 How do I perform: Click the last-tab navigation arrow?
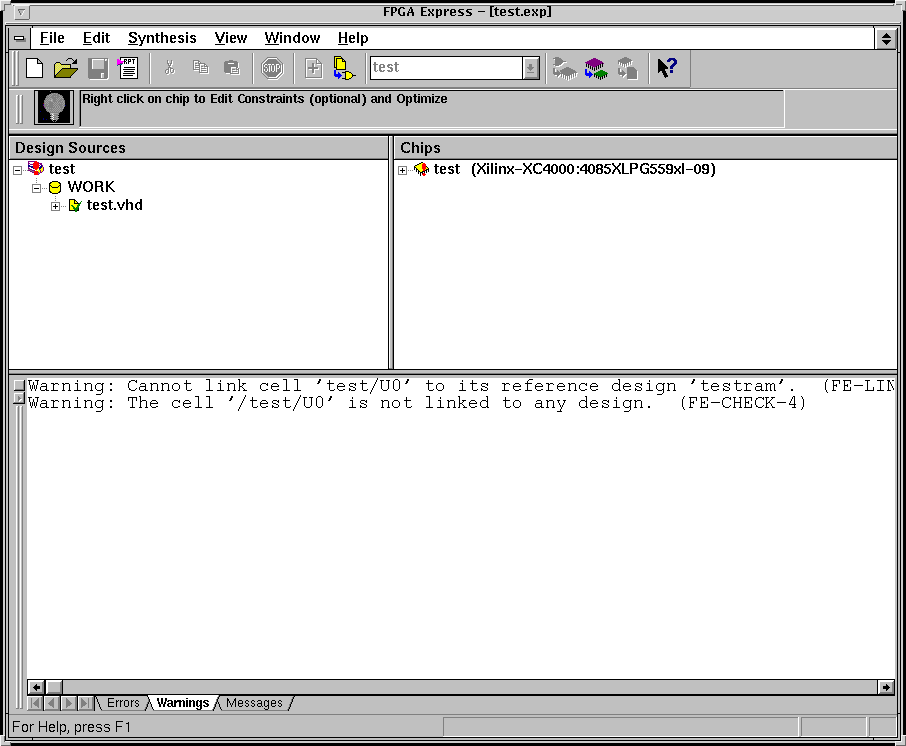coord(86,703)
